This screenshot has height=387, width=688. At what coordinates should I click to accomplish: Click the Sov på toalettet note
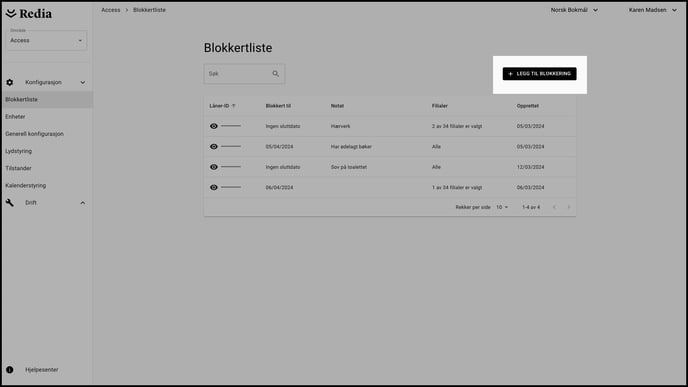[349, 167]
